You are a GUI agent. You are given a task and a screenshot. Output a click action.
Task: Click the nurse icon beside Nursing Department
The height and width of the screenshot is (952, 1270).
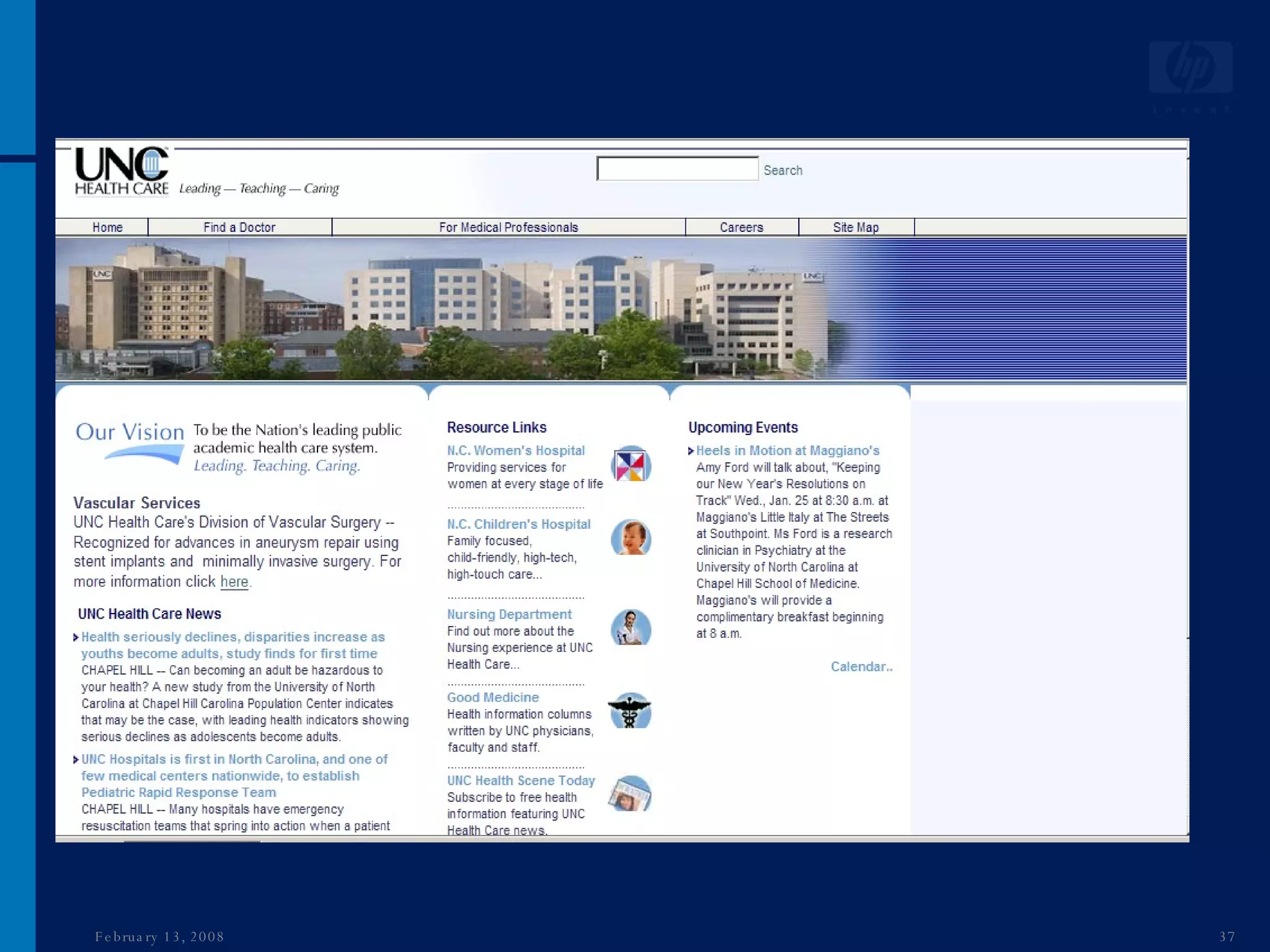[631, 628]
